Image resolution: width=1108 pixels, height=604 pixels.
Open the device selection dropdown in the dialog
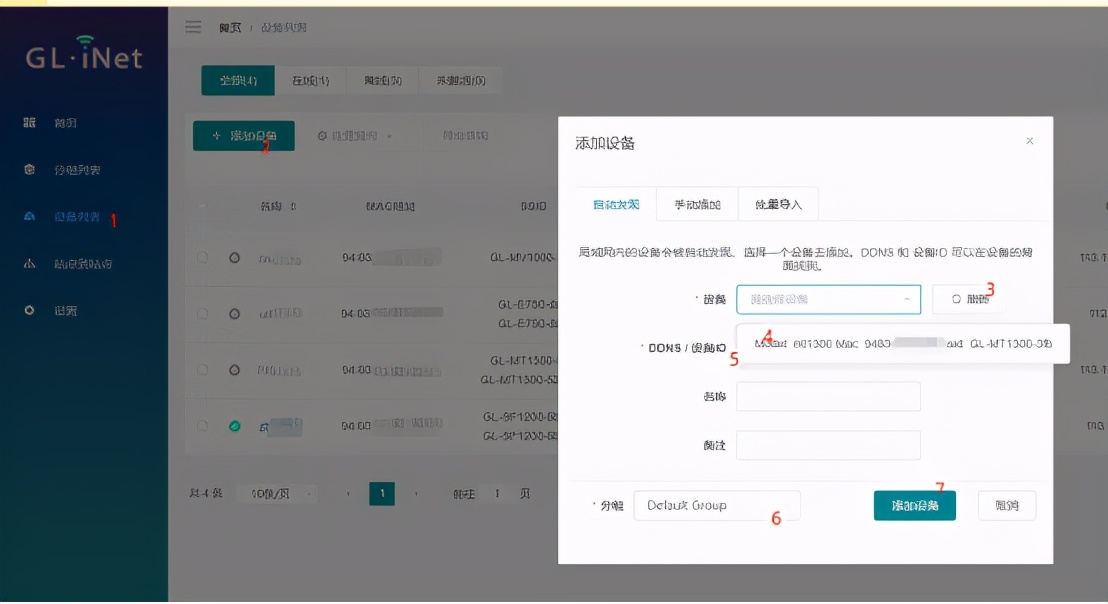click(828, 299)
